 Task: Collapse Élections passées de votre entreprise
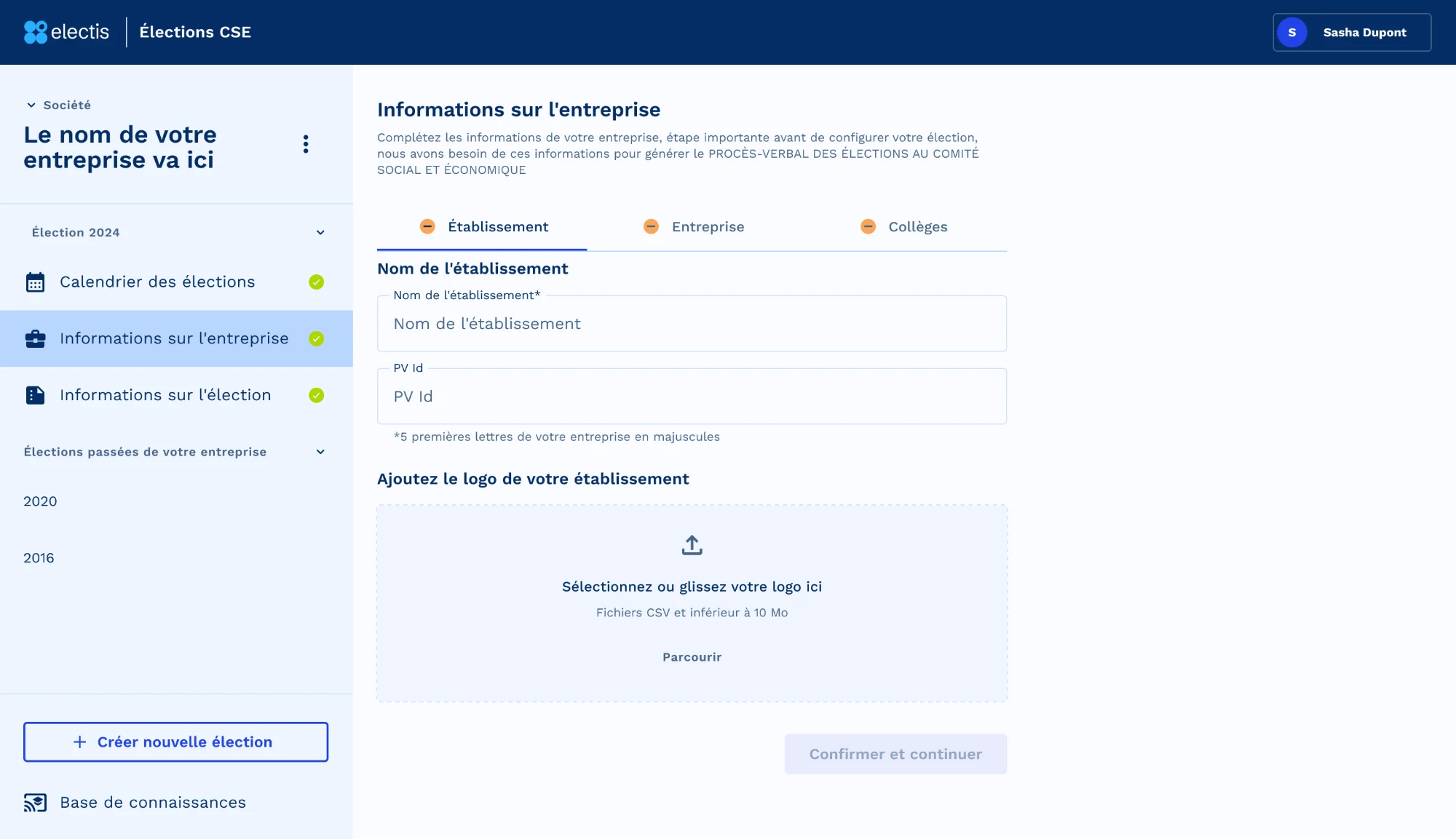[x=320, y=452]
